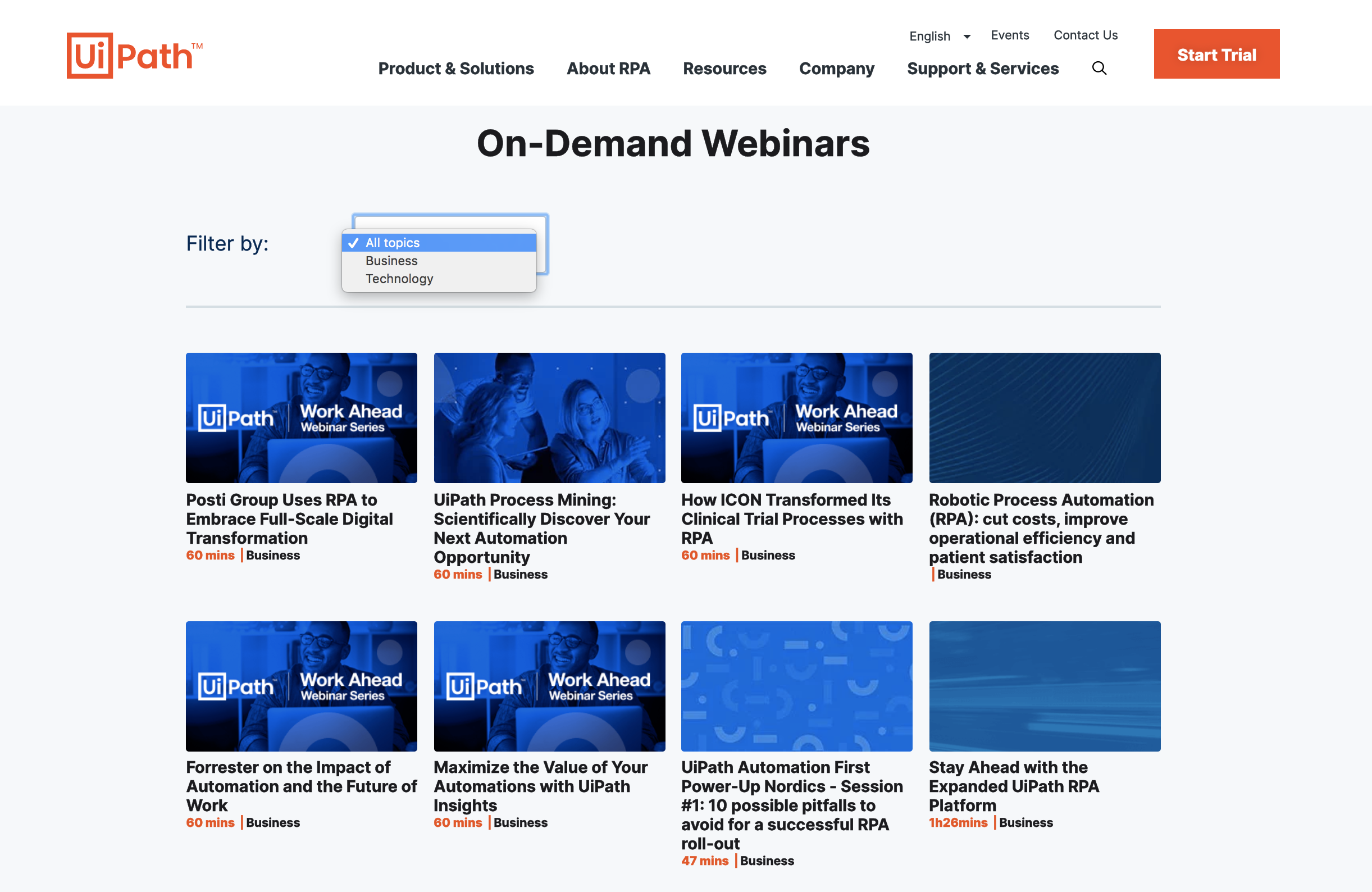Click Maximize the Value of Automations title
Screen dimensions: 1372x892
point(541,786)
